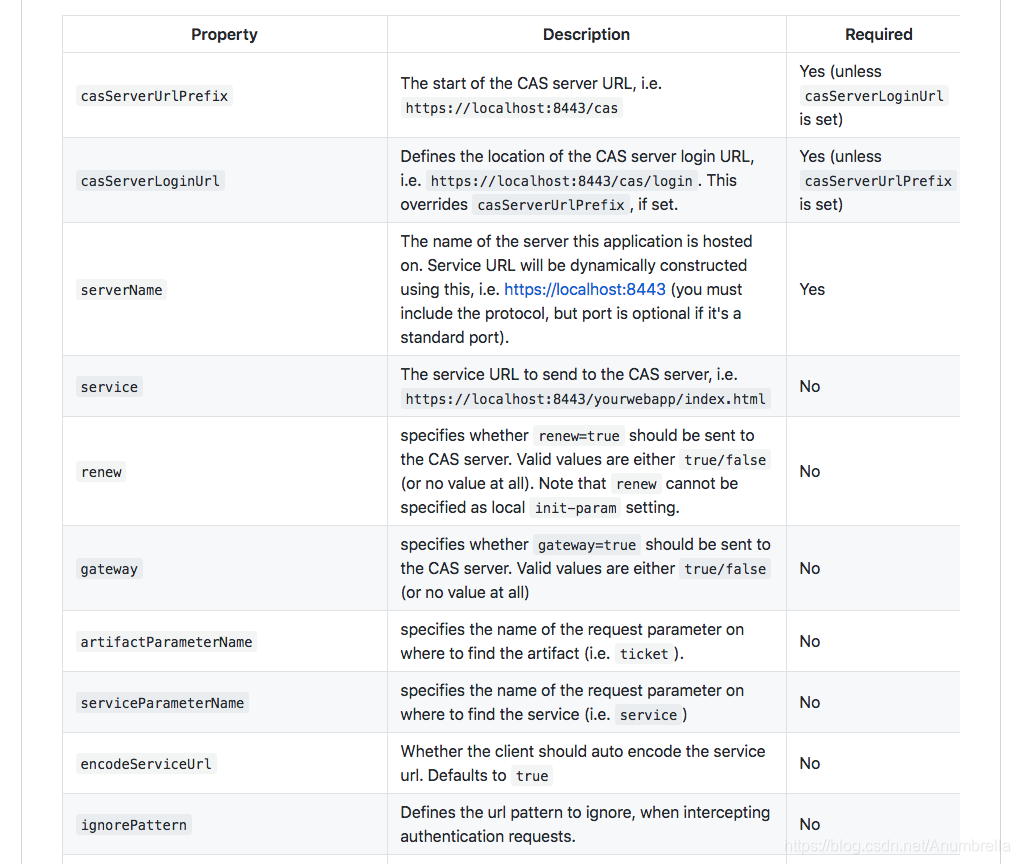This screenshot has height=864, width=1020.
Task: Click the service property name cell
Action: coord(109,387)
